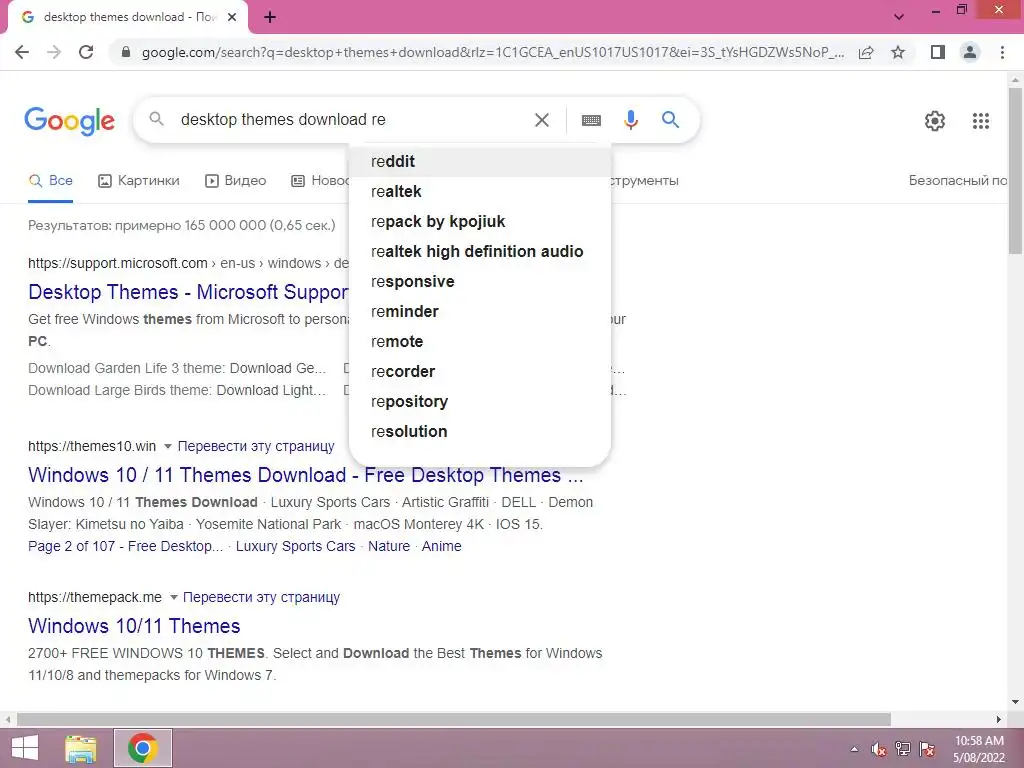Expand dropdown arrow beside themes10.win
This screenshot has width=1024, height=768.
[168, 447]
